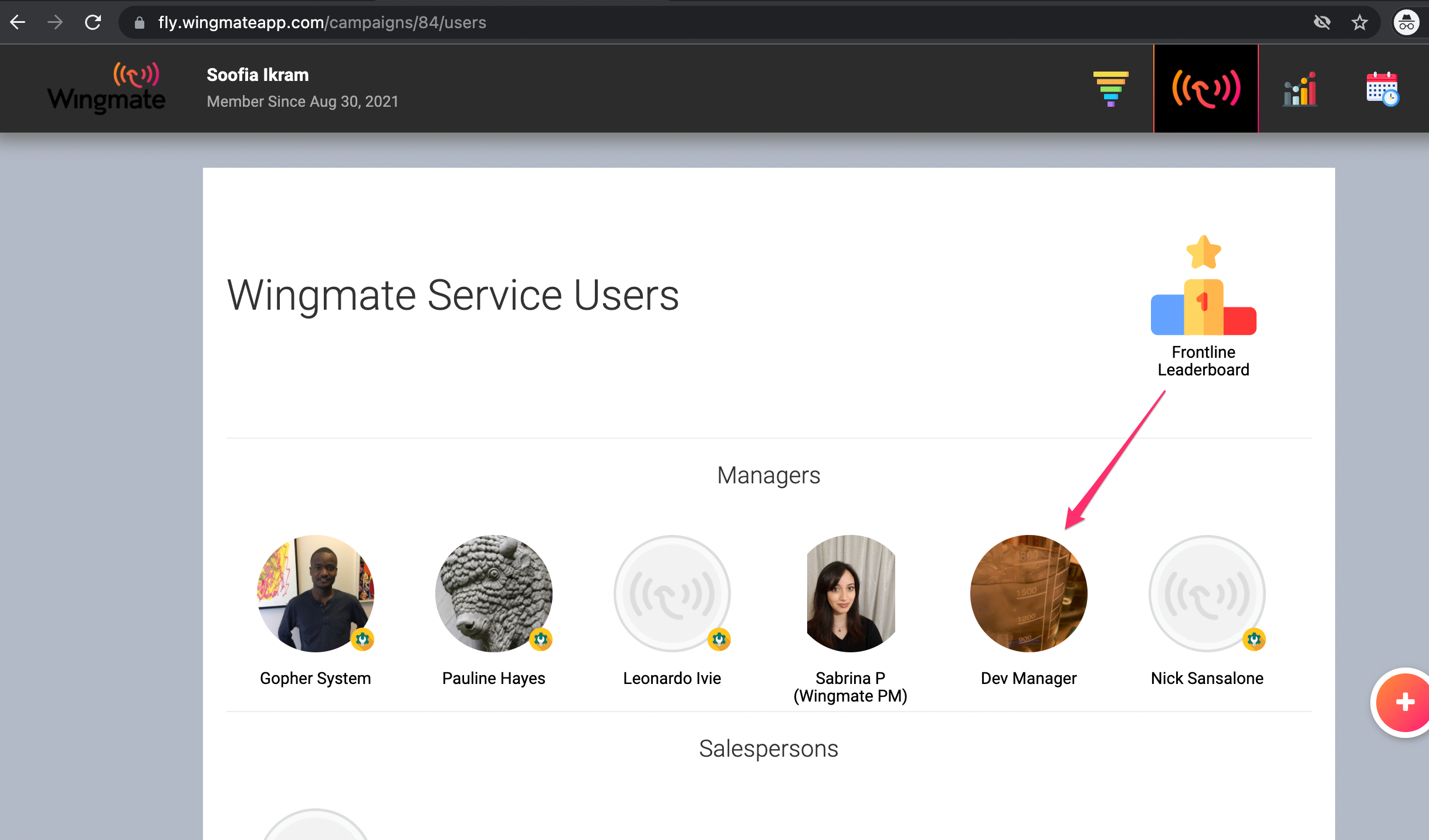Click the Managers section heading

(x=768, y=475)
